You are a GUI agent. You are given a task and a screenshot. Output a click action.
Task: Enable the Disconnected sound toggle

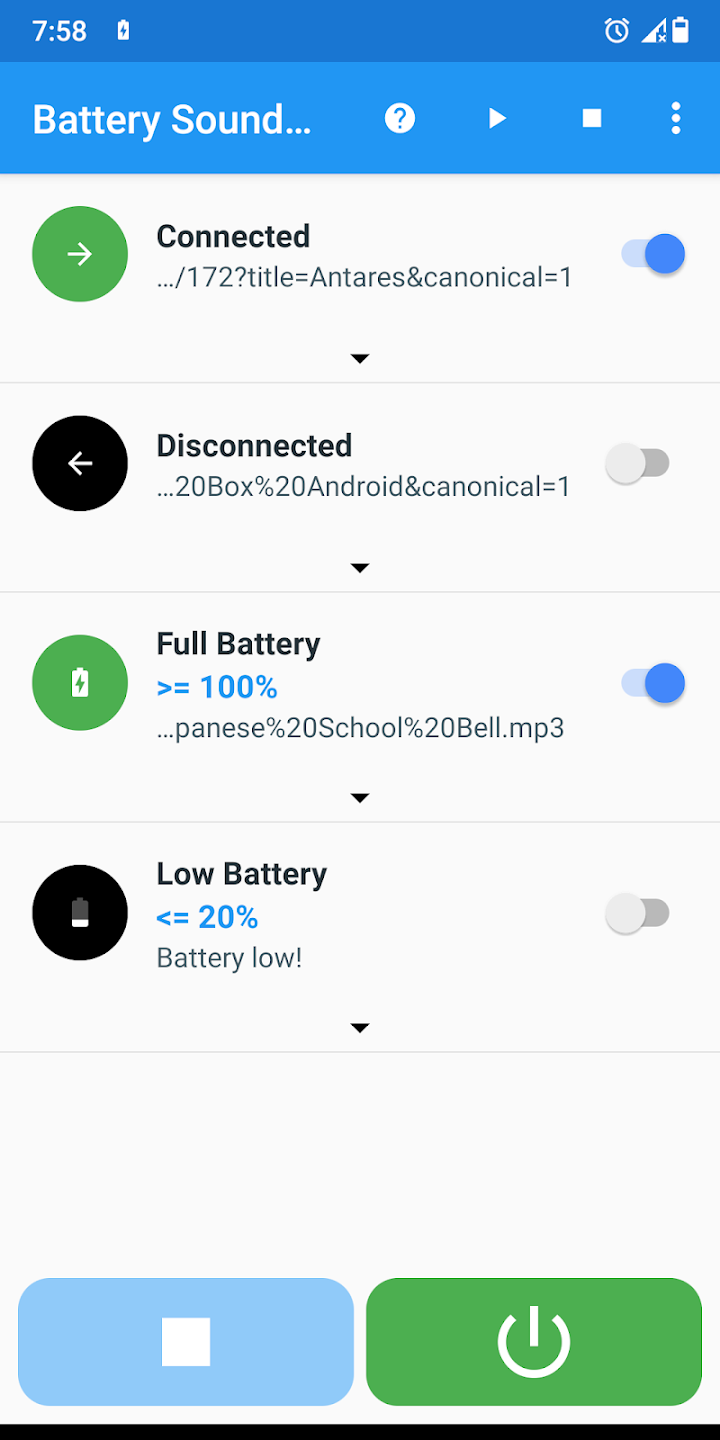tap(638, 464)
